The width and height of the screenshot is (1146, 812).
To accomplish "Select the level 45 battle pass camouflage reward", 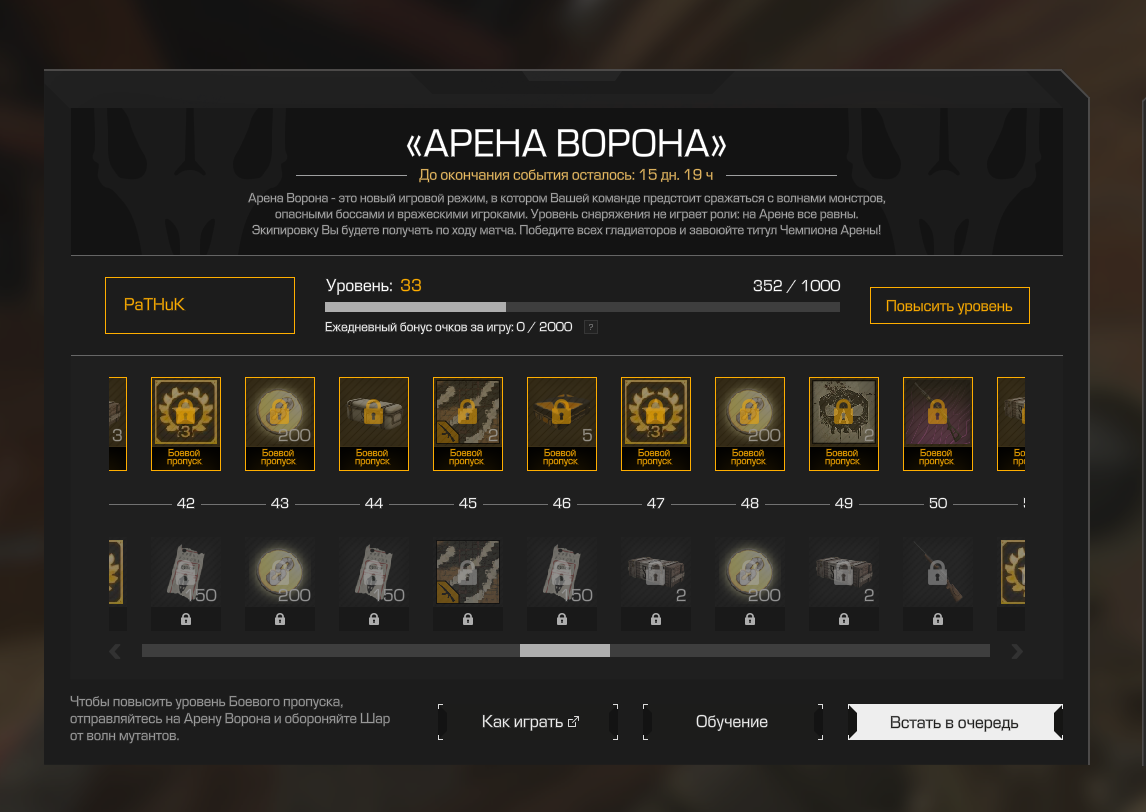I will click(468, 424).
